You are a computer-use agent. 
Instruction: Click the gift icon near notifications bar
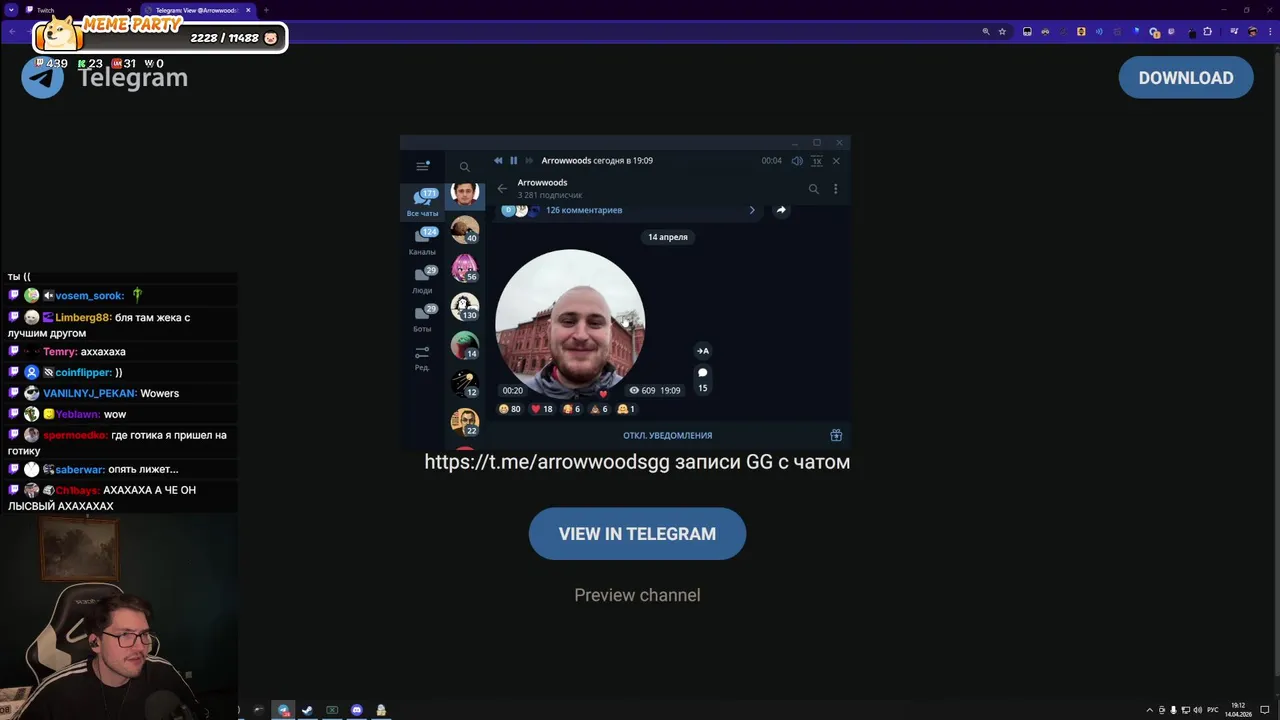point(836,435)
